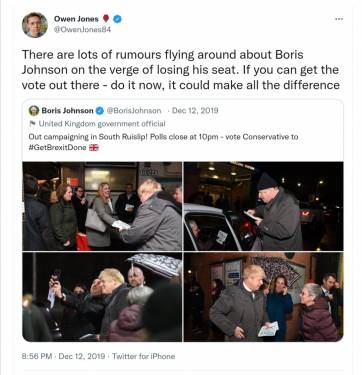Screen dimensions: 362x375
Task: Click the quoted tweet's Dec 12, 2019 date
Action: 195,110
